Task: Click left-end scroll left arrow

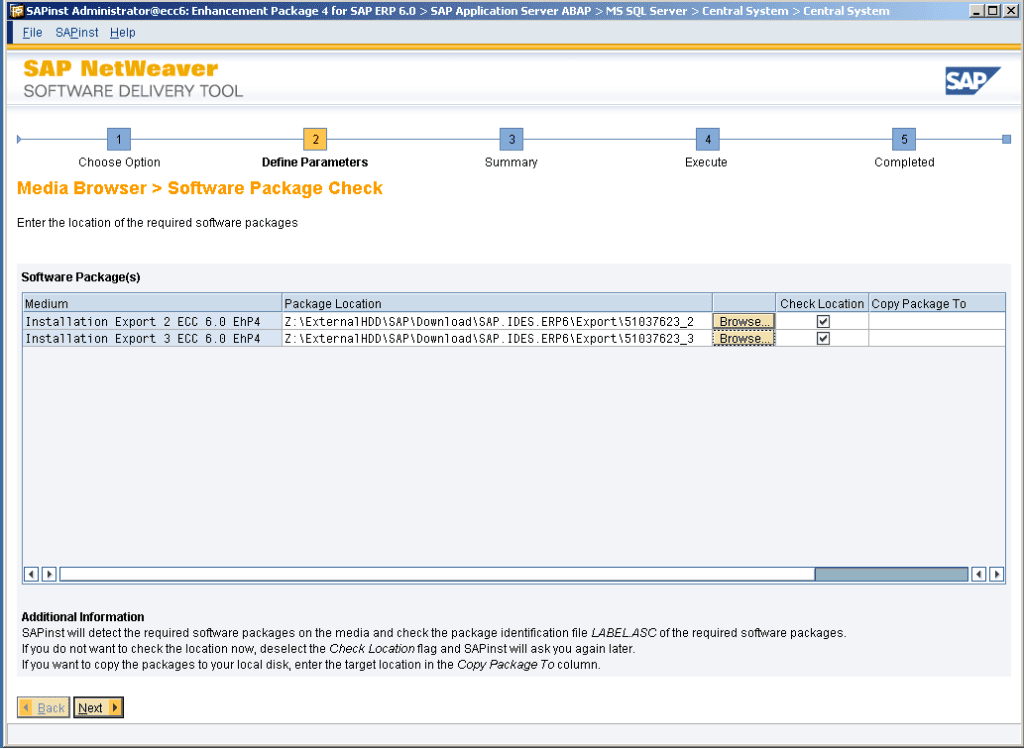Action: pos(31,575)
